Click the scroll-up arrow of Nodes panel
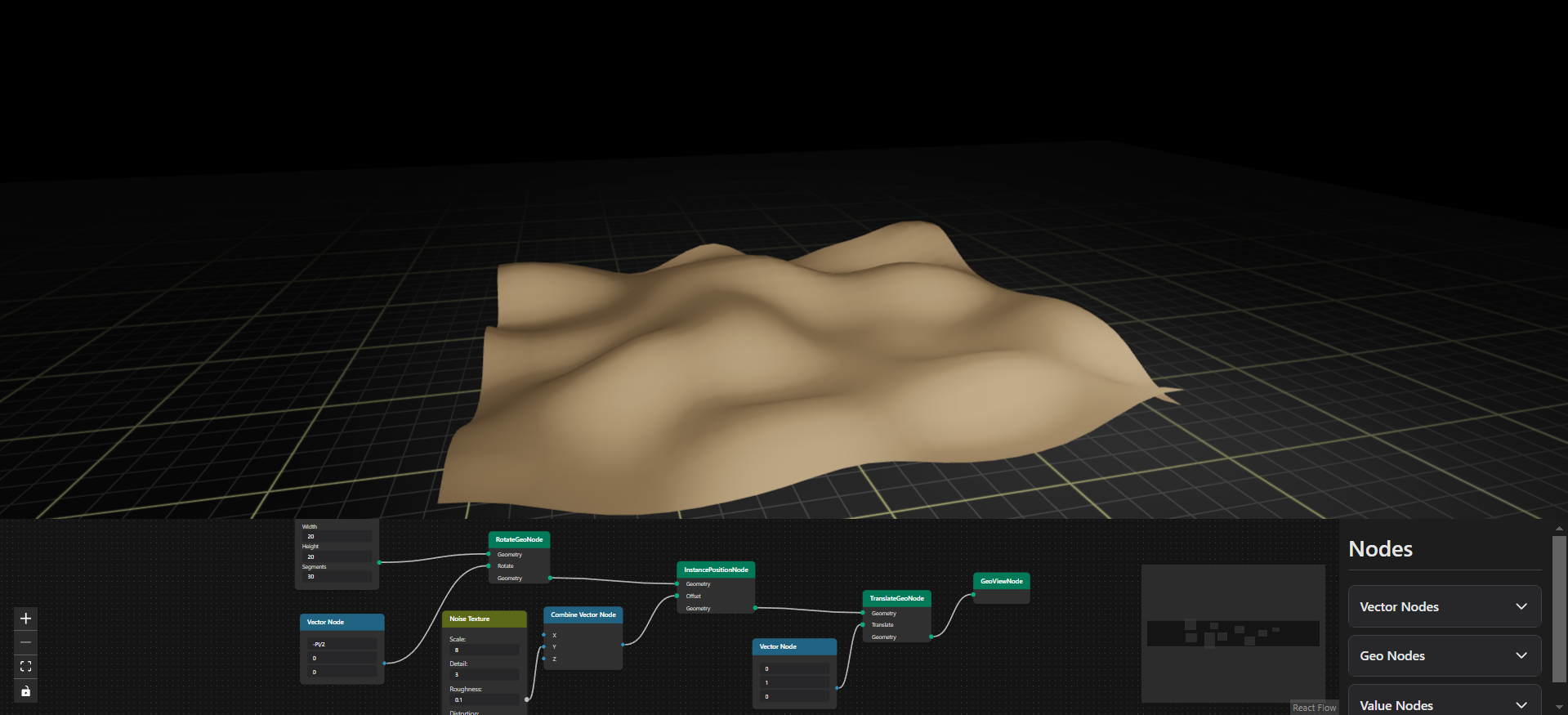The height and width of the screenshot is (715, 1568). (1559, 528)
